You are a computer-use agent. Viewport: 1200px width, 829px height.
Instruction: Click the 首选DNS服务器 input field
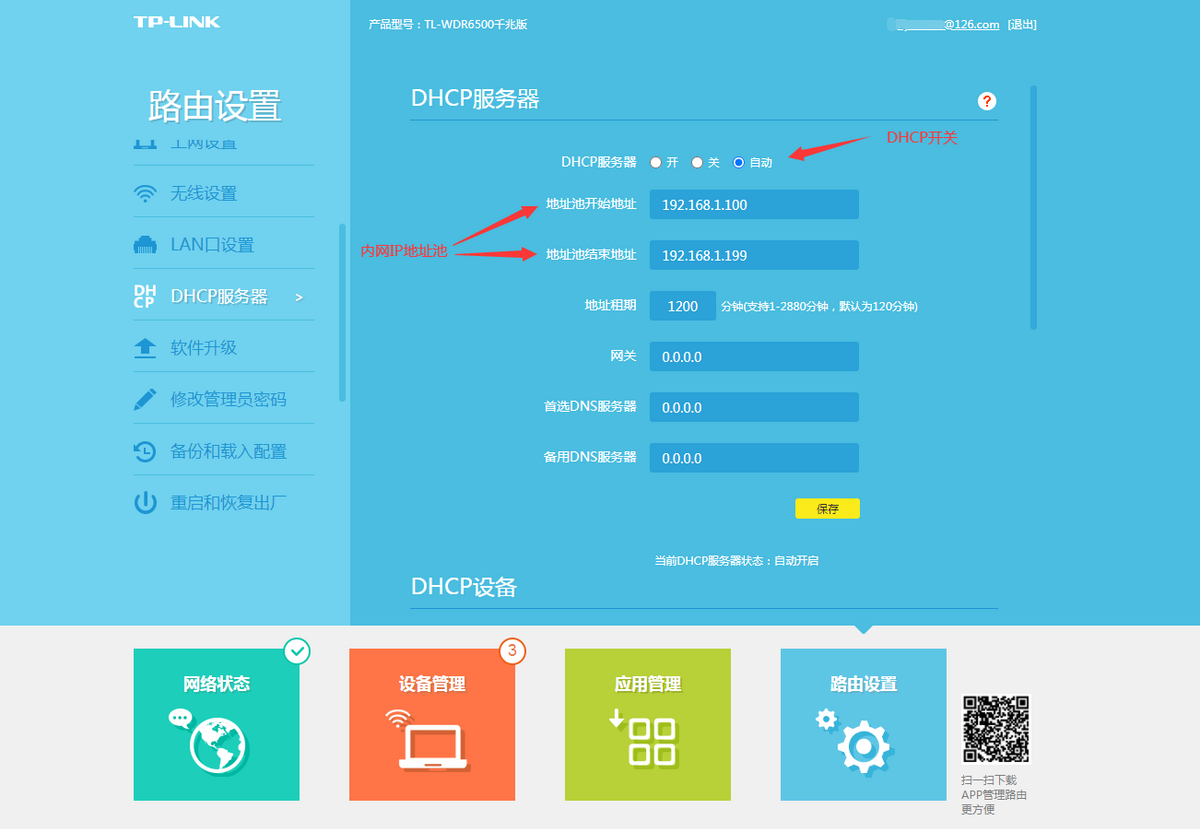[754, 408]
